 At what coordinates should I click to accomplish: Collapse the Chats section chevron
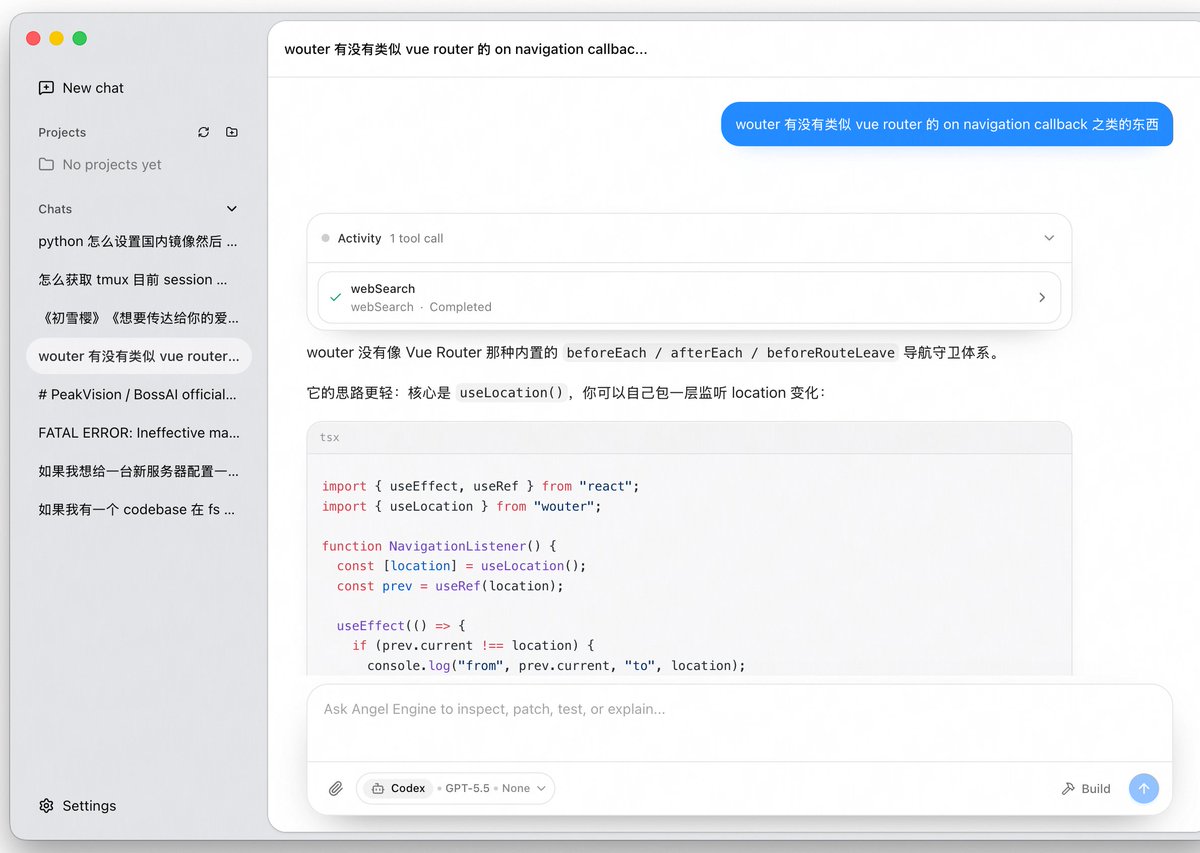coord(232,209)
